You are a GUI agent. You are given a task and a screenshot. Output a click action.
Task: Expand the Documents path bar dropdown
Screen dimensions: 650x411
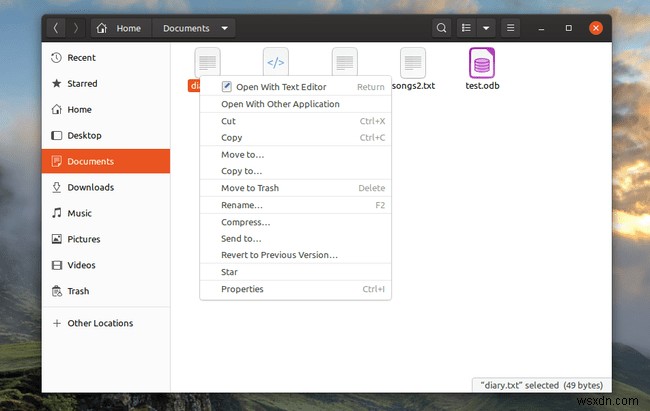pos(225,28)
